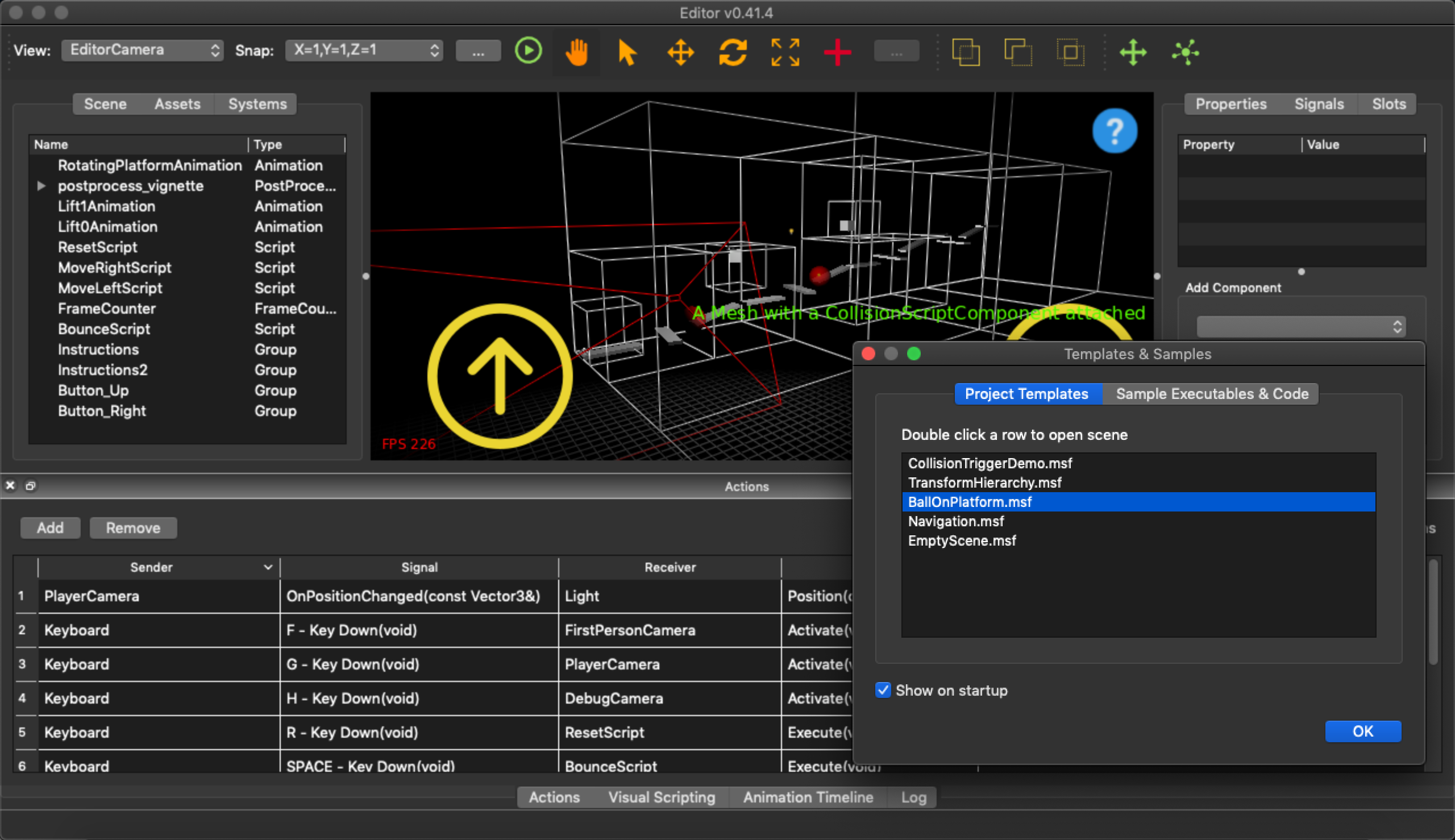Uncheck Show on startup checkbox
This screenshot has width=1455, height=840.
point(883,690)
